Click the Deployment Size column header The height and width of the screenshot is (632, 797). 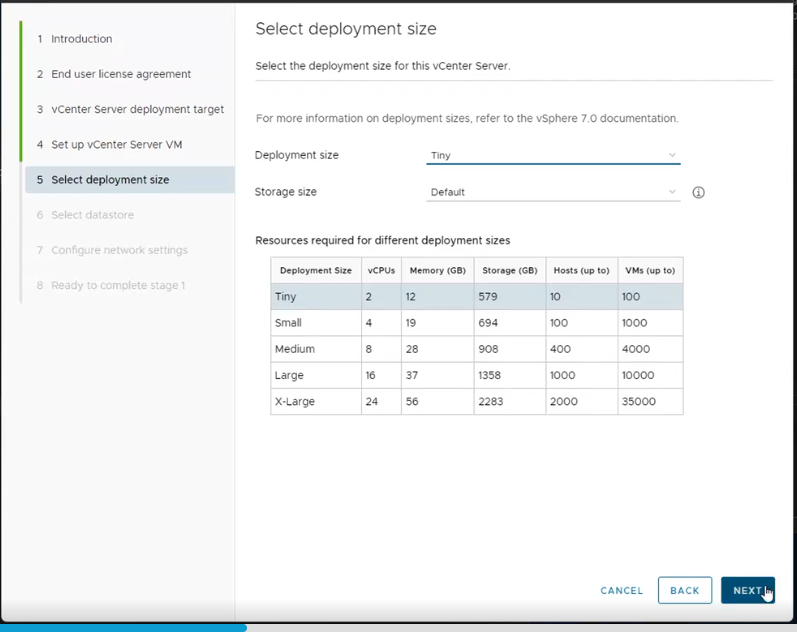pyautogui.click(x=316, y=270)
